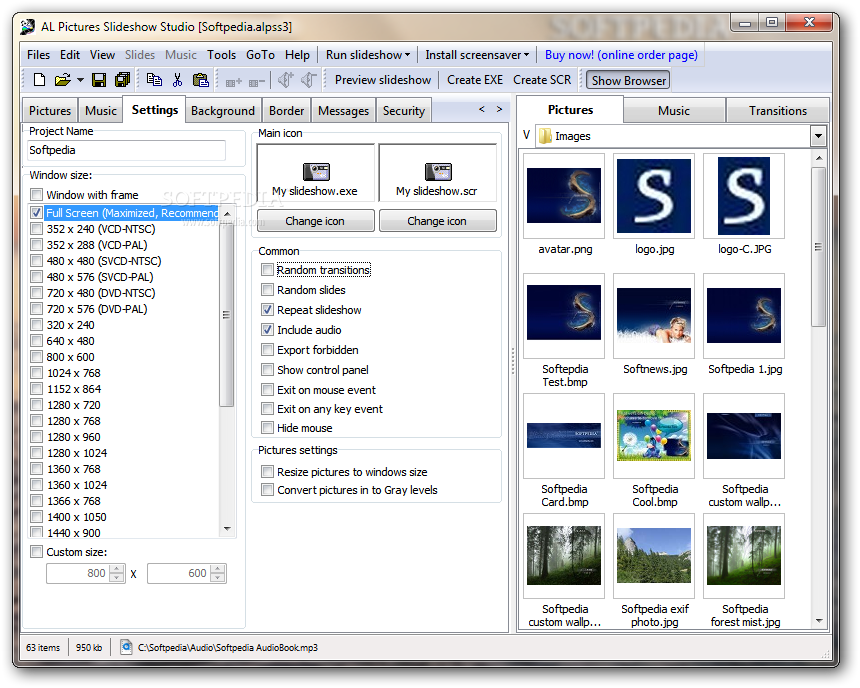Viewport: 860px width, 688px height.
Task: Click window size list scroll-up arrow
Action: (227, 213)
